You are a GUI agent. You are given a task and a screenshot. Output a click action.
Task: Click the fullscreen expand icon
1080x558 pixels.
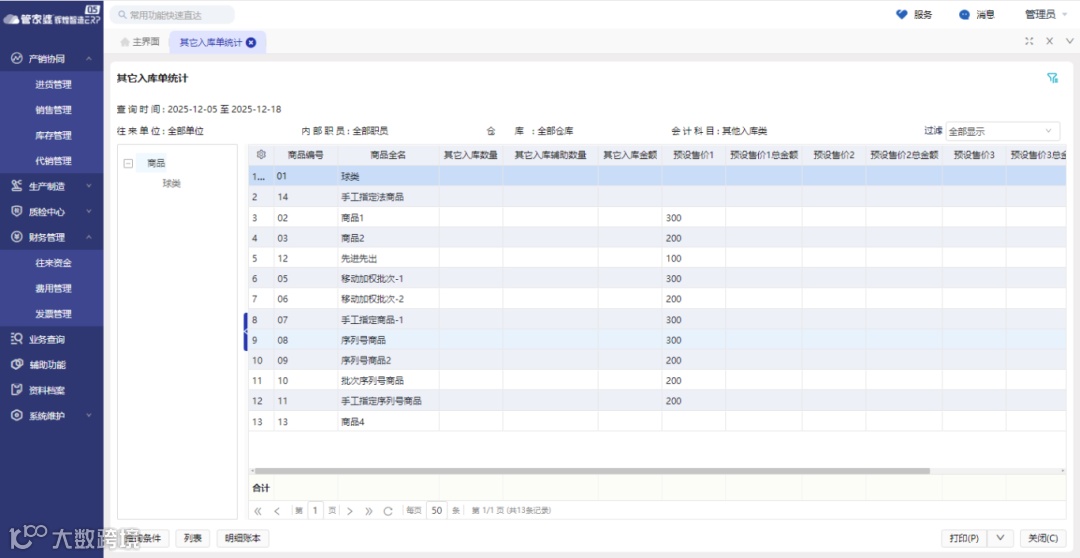pyautogui.click(x=1029, y=41)
